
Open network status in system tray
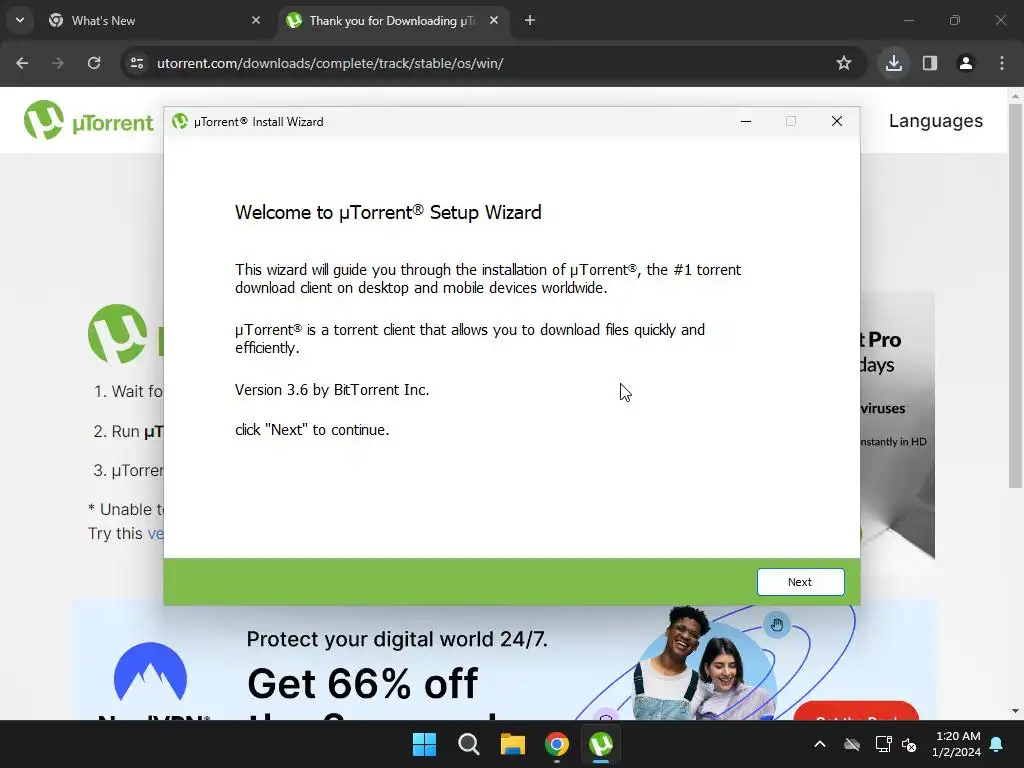[x=883, y=744]
